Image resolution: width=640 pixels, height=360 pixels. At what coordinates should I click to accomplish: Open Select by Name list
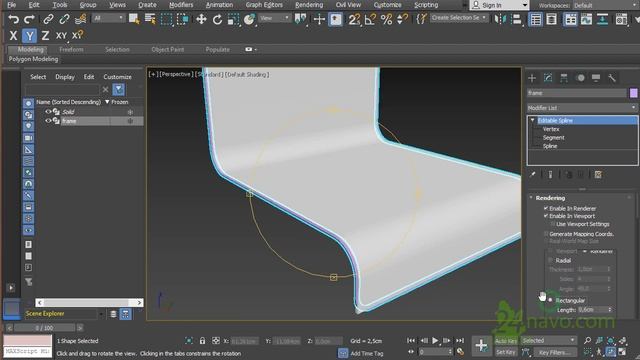point(150,19)
